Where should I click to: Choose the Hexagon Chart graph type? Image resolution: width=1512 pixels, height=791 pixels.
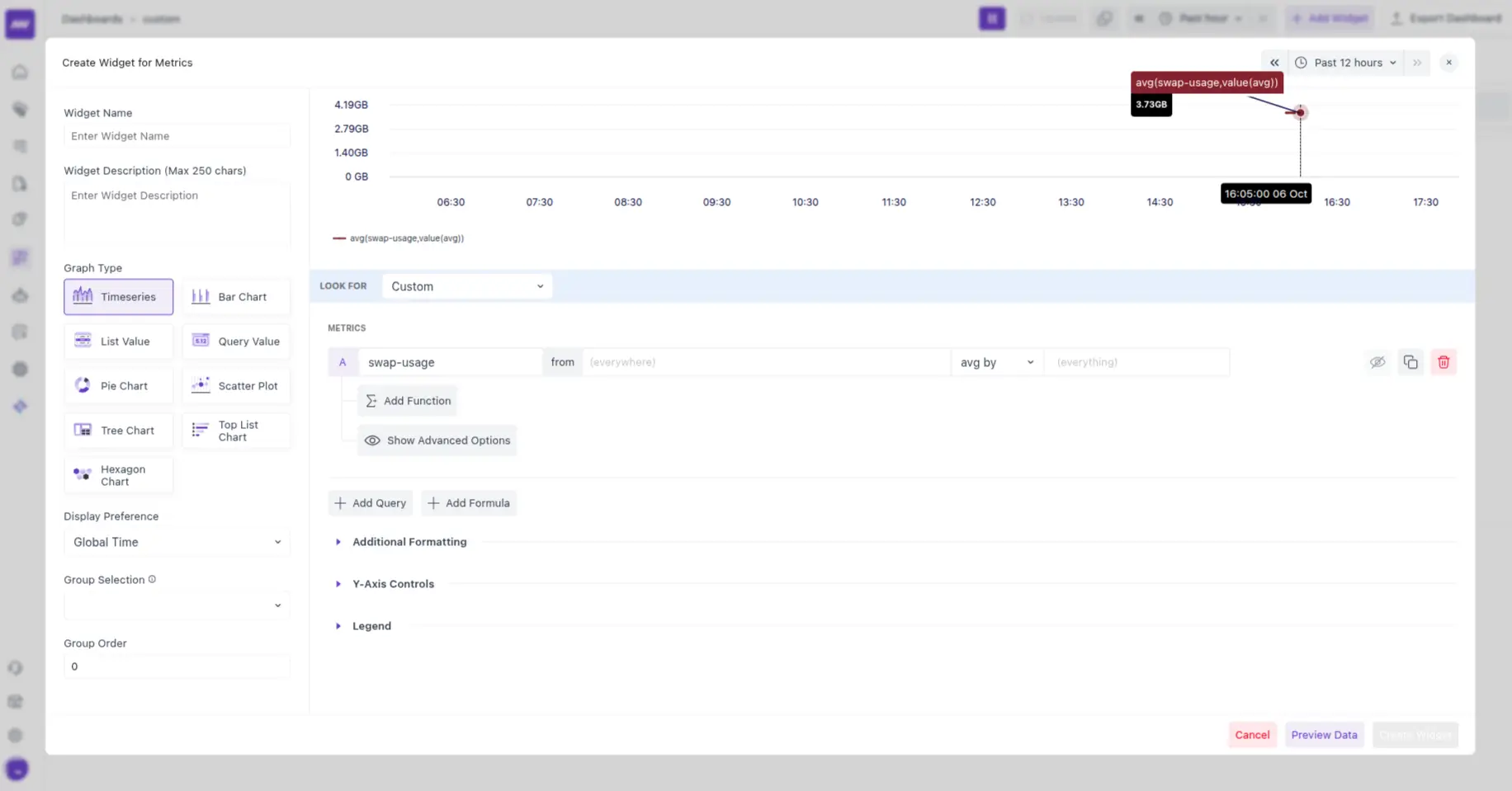(118, 474)
